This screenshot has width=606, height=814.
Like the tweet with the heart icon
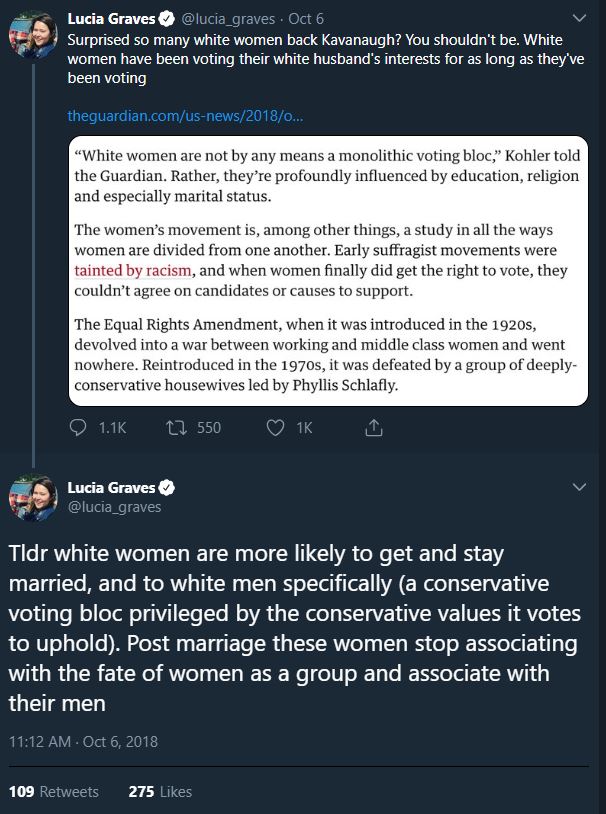pyautogui.click(x=276, y=427)
